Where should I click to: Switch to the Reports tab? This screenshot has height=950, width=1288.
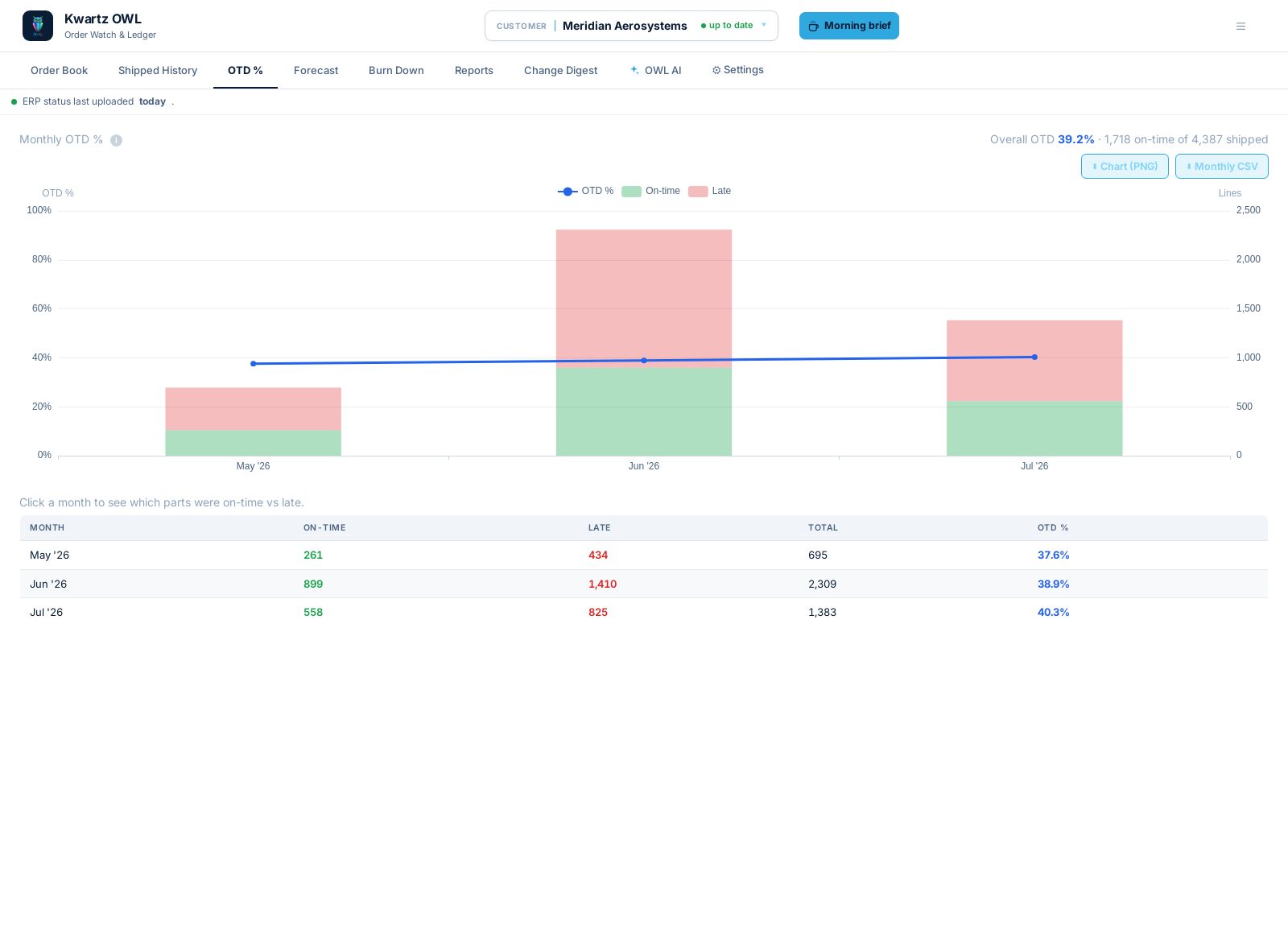tap(474, 71)
